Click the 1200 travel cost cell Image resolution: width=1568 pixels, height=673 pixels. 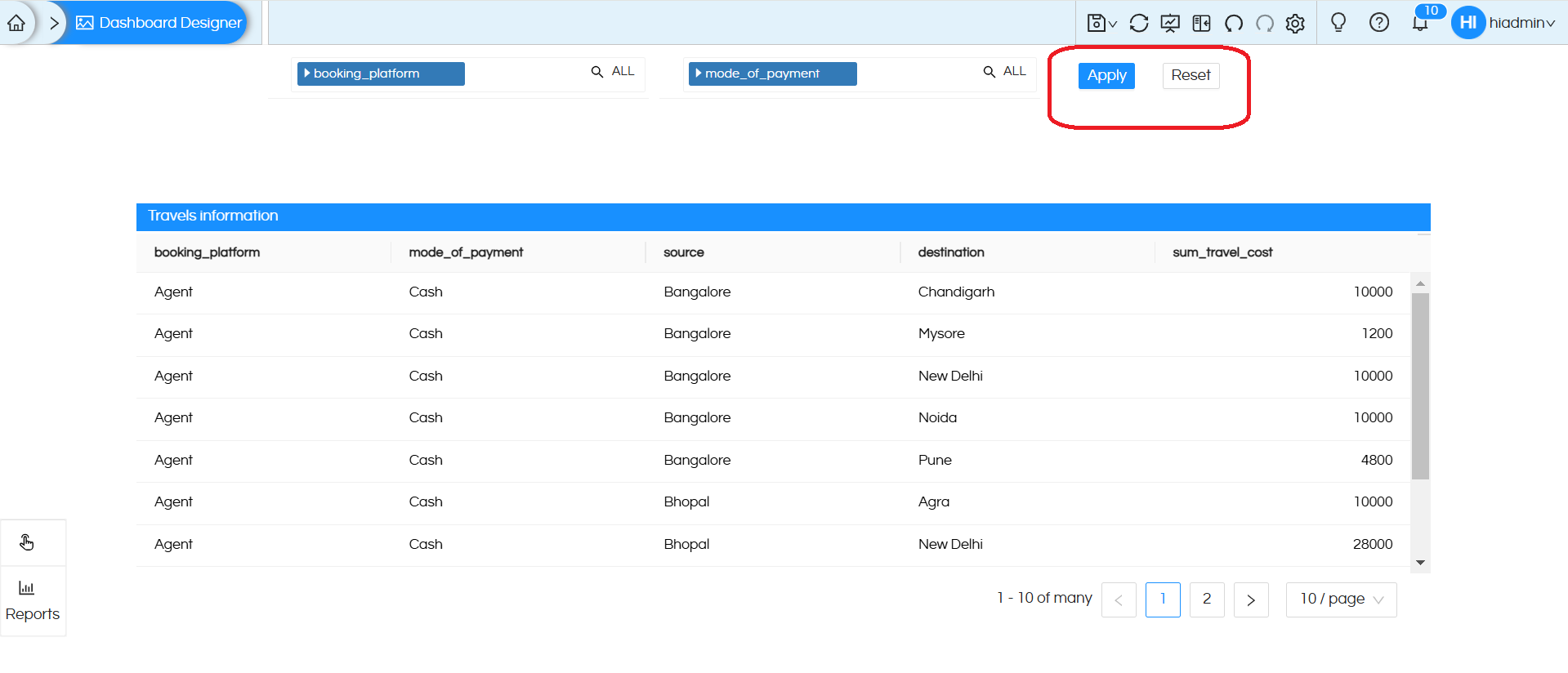pos(1377,333)
